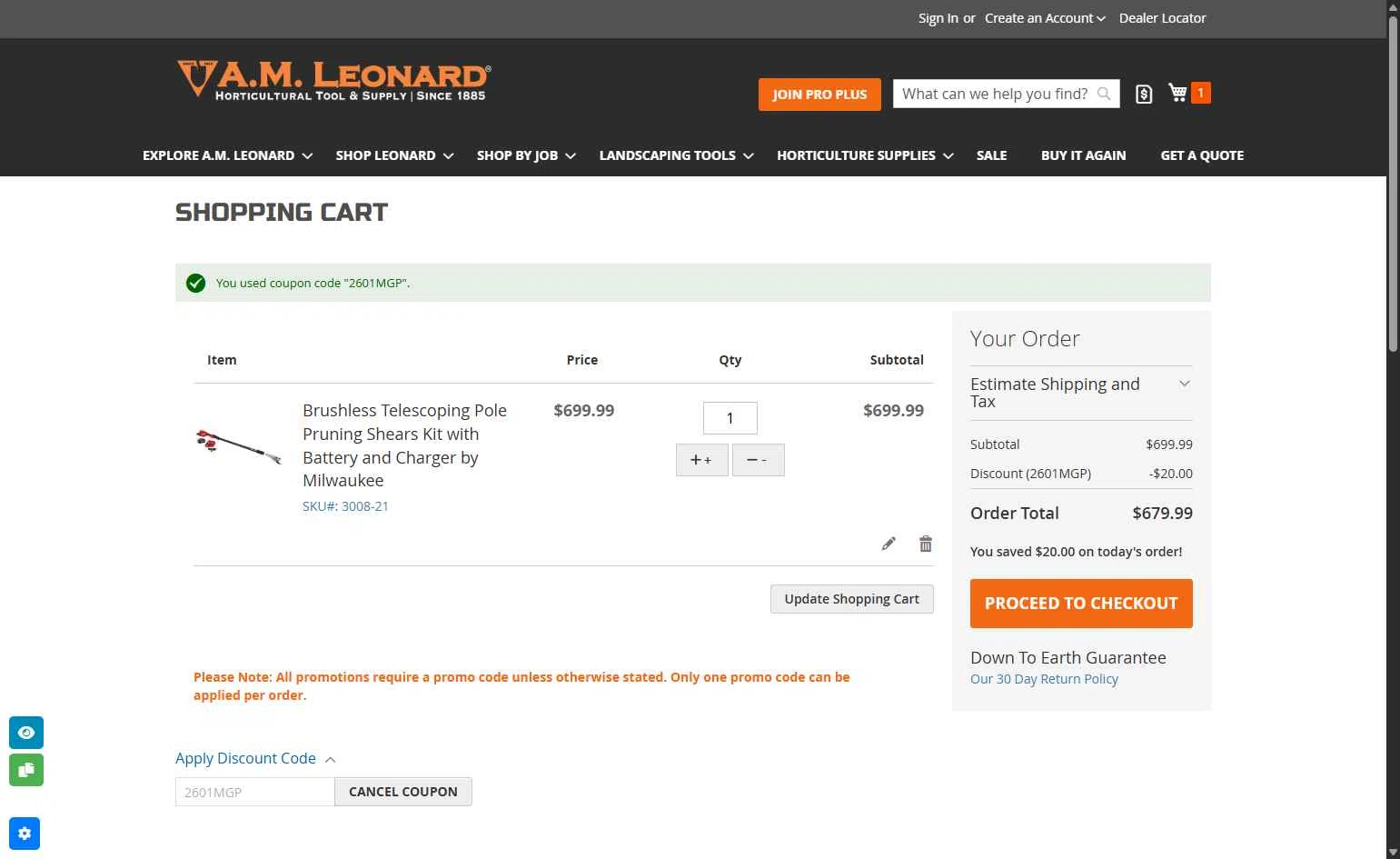Click the green copy widget icon
The image size is (1400, 859).
(x=26, y=770)
